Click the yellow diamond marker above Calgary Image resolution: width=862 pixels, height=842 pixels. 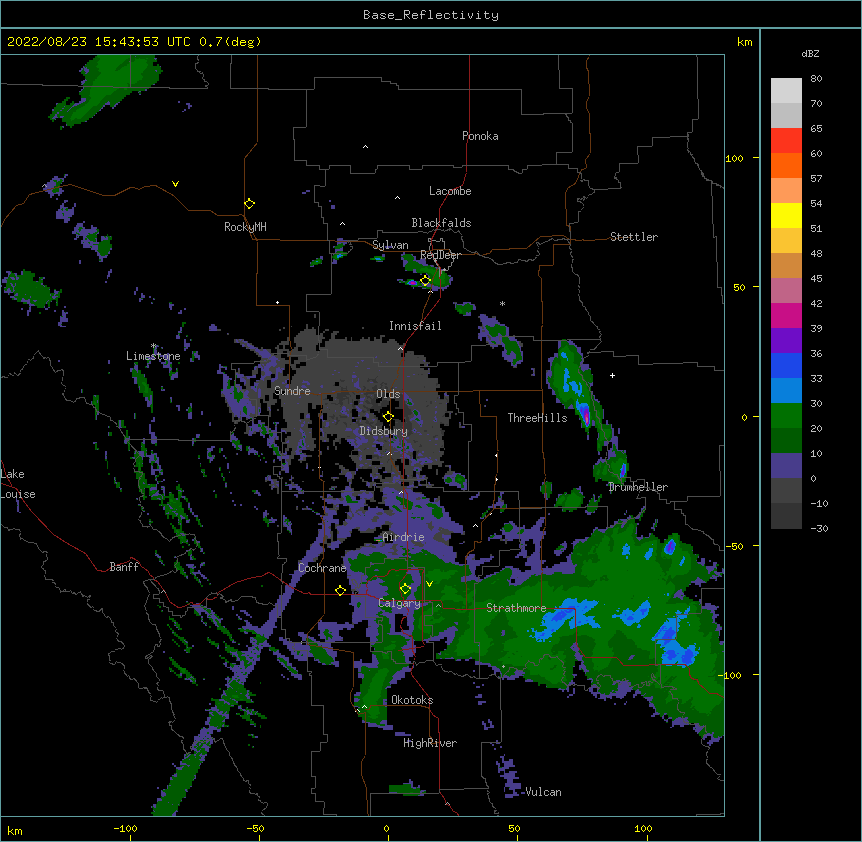[405, 589]
